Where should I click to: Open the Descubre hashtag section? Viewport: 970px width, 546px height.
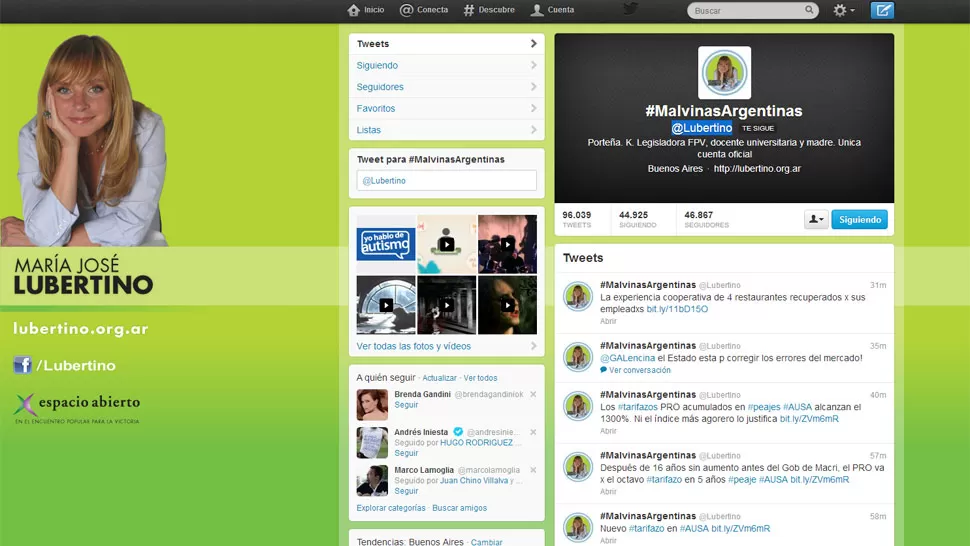click(469, 10)
